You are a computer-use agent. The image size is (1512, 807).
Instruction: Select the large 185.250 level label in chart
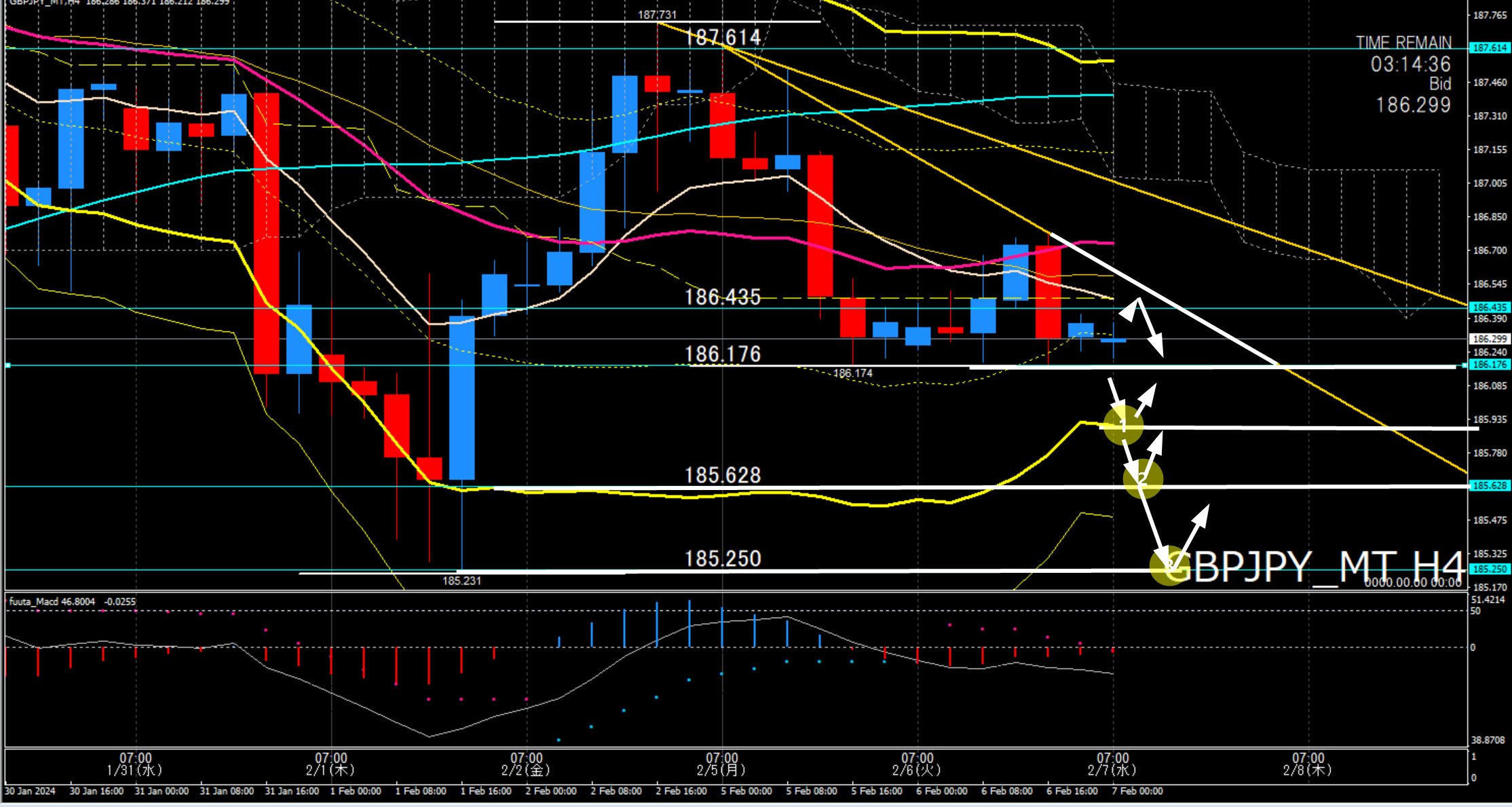723,559
